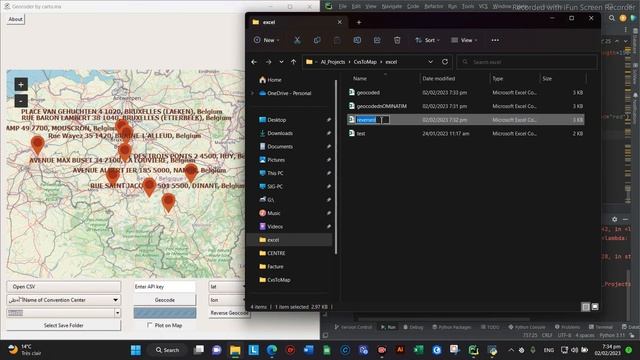
Task: Open Microsoft Edge from the taskbar
Action: tap(272, 350)
